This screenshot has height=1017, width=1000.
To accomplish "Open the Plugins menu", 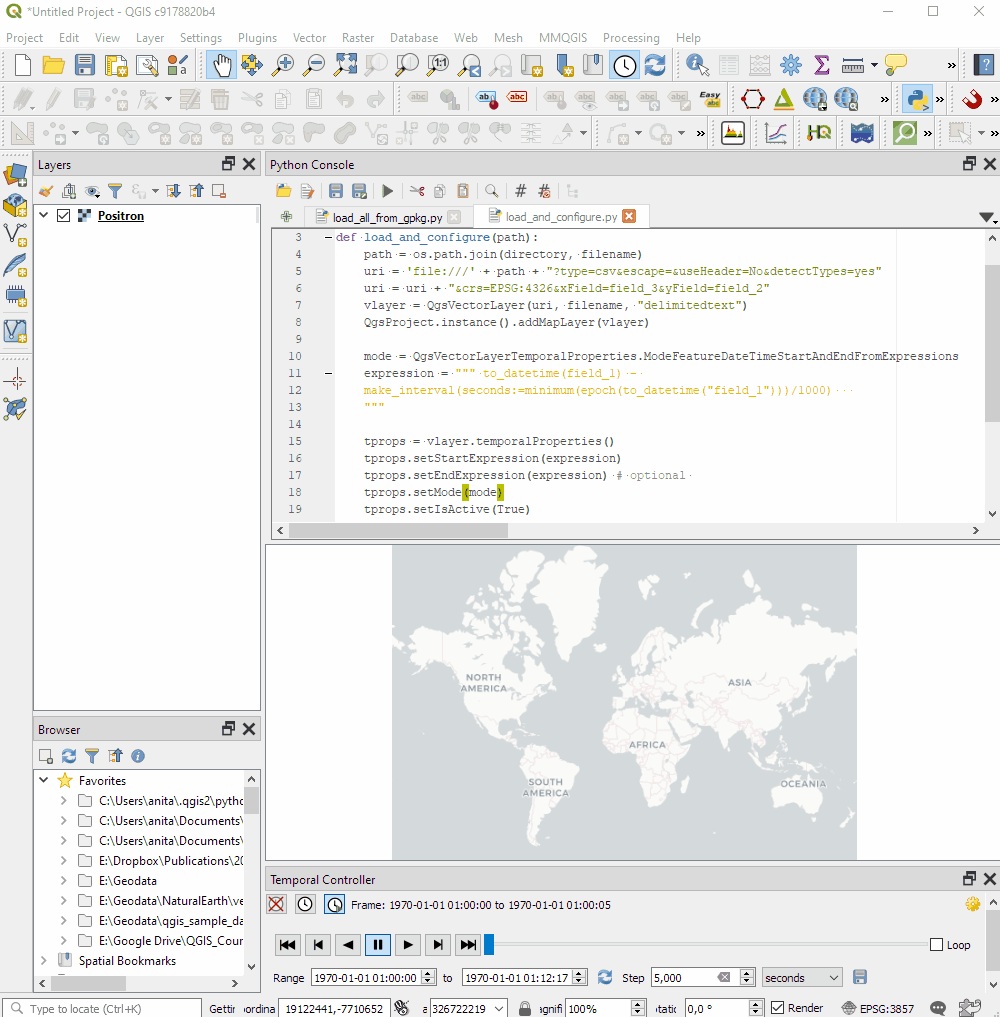I will 257,38.
